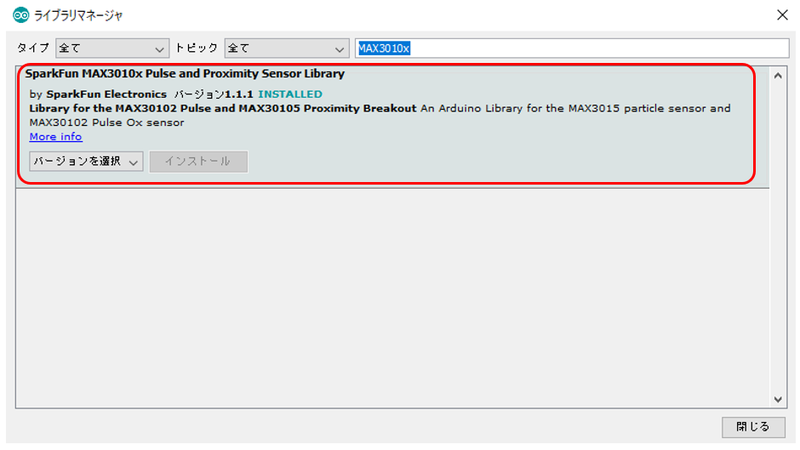
Task: Click the インストール button
Action: [198, 162]
